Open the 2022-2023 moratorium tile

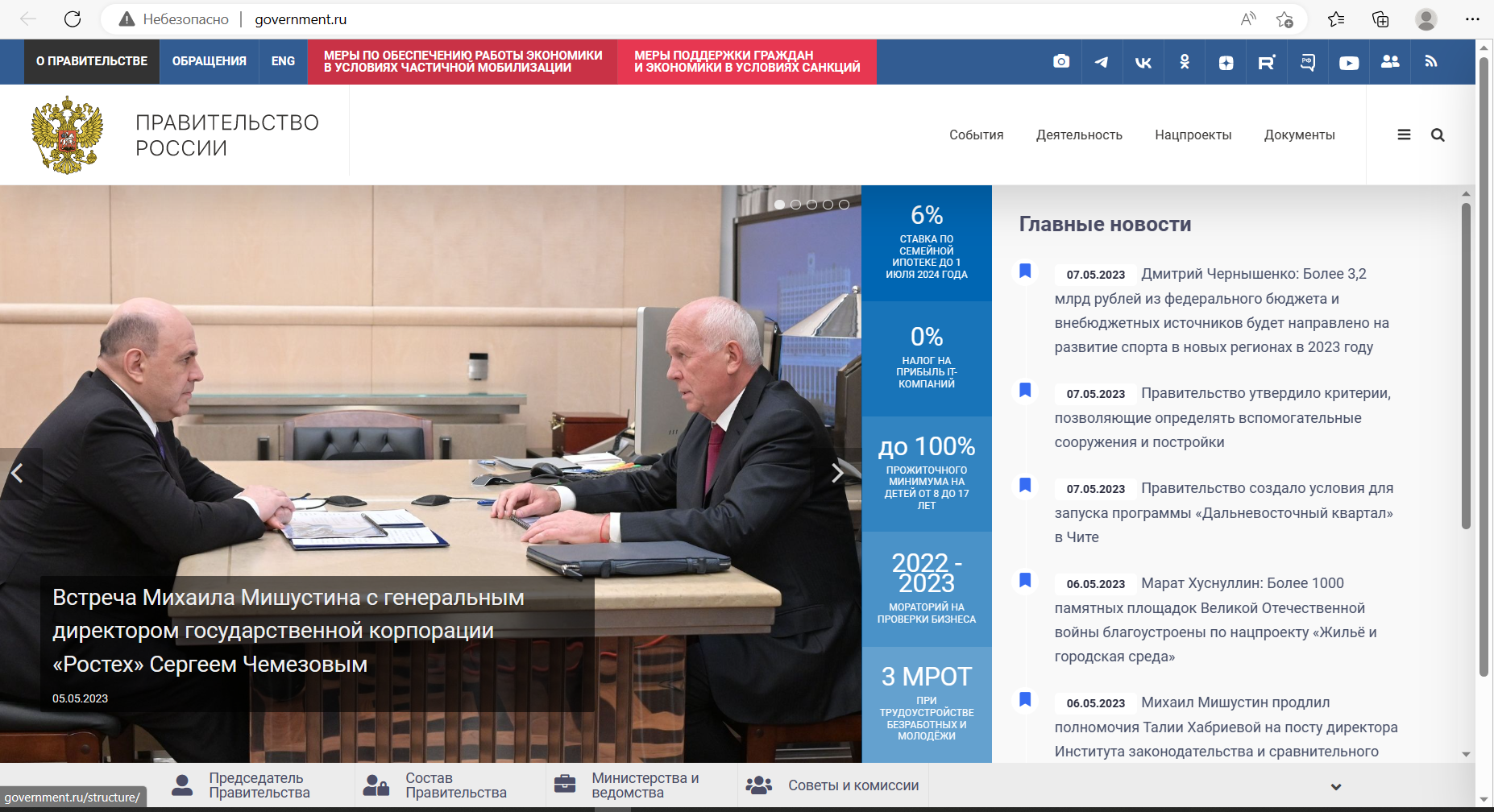pos(927,589)
